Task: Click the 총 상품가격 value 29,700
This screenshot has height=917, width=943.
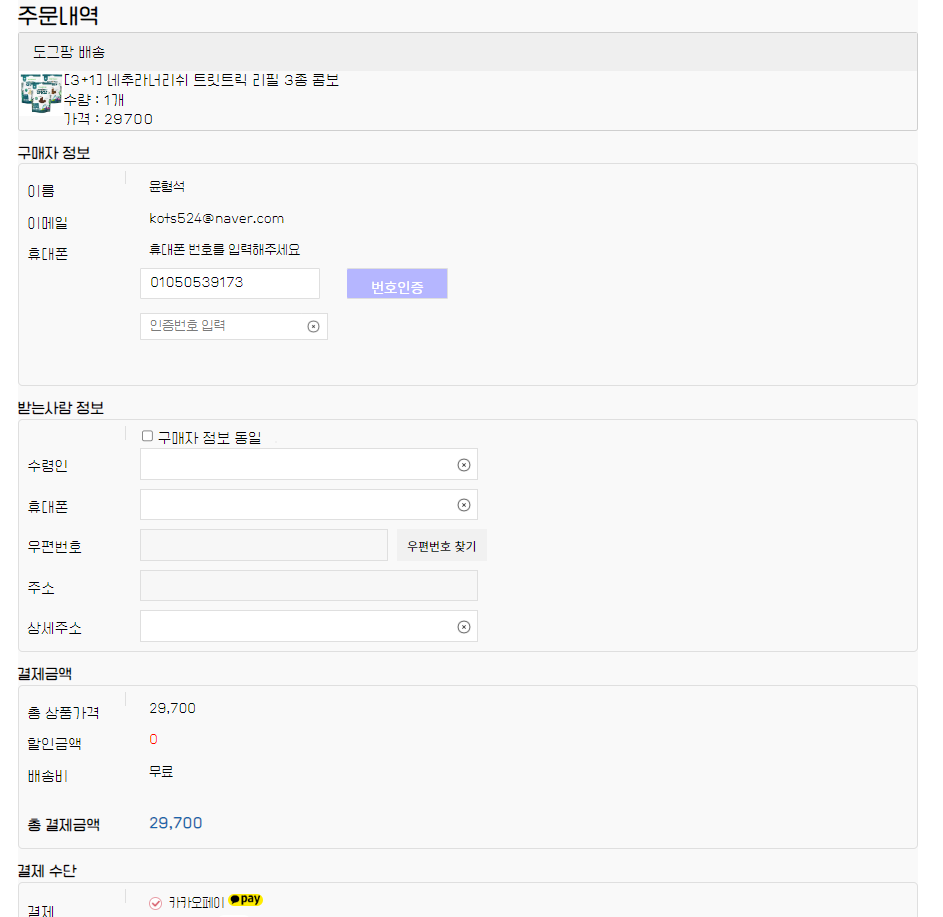Action: tap(173, 708)
